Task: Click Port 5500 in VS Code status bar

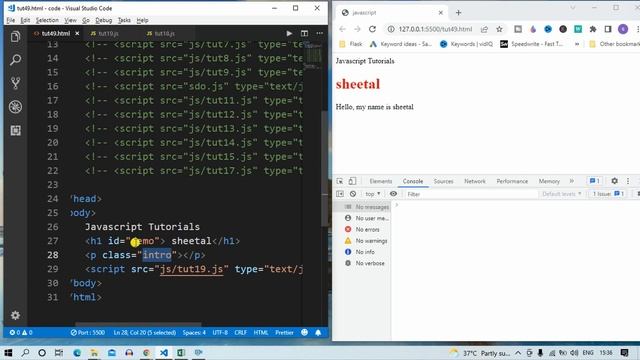Action: click(x=88, y=333)
